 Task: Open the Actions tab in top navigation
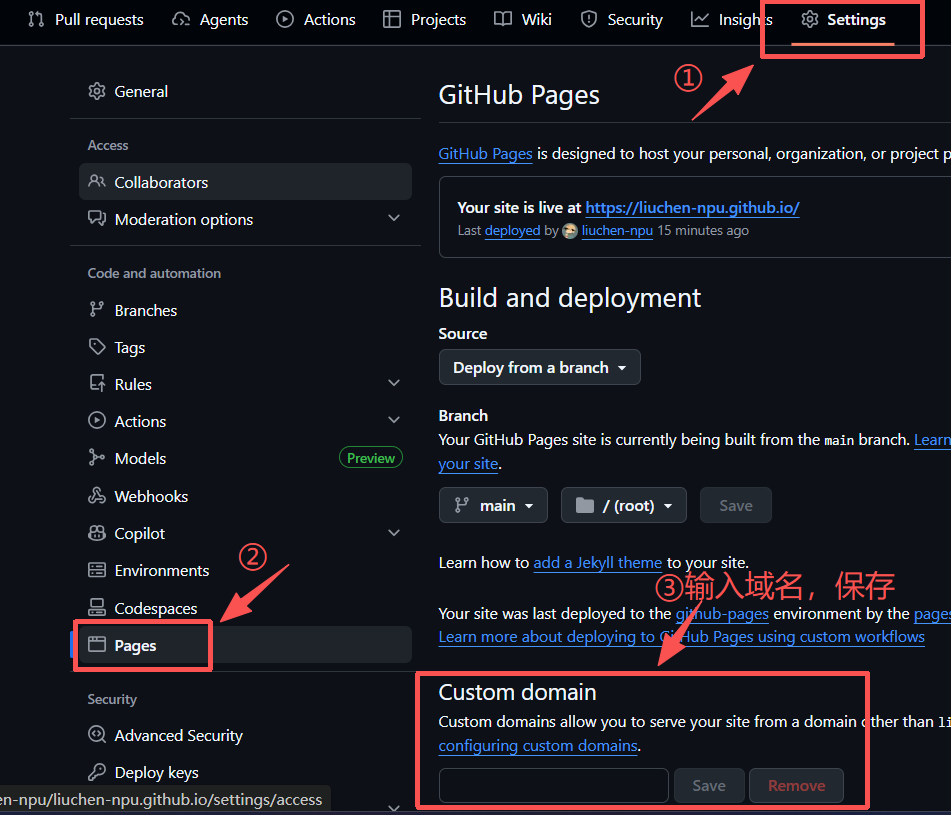[316, 20]
